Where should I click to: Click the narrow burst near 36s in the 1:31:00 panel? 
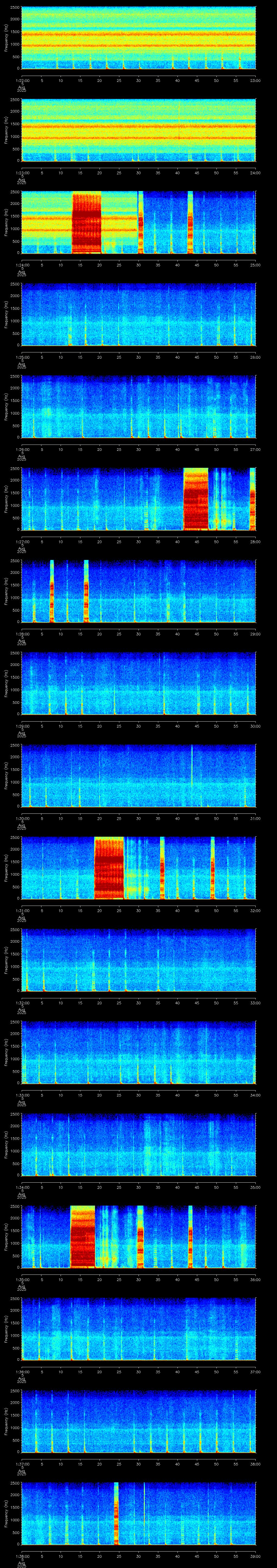click(163, 868)
